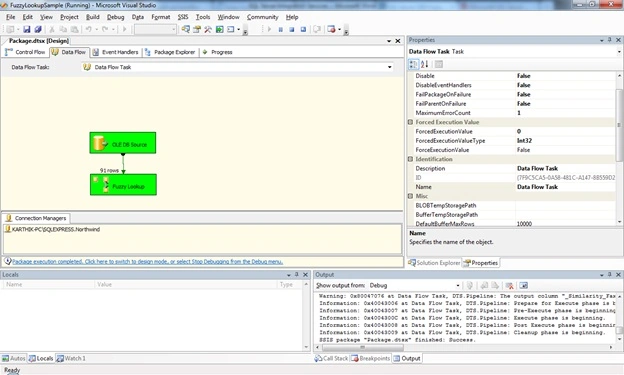Open the Toolbox hammer and wrench icon
The image size is (624, 375).
pos(208,29)
